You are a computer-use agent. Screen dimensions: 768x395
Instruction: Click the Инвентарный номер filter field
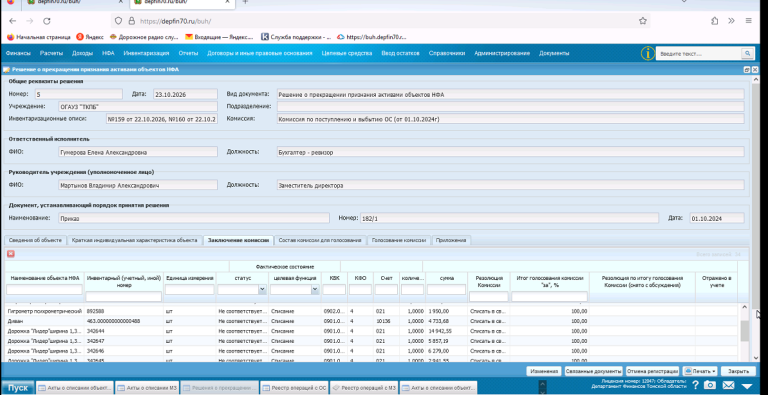(123, 296)
